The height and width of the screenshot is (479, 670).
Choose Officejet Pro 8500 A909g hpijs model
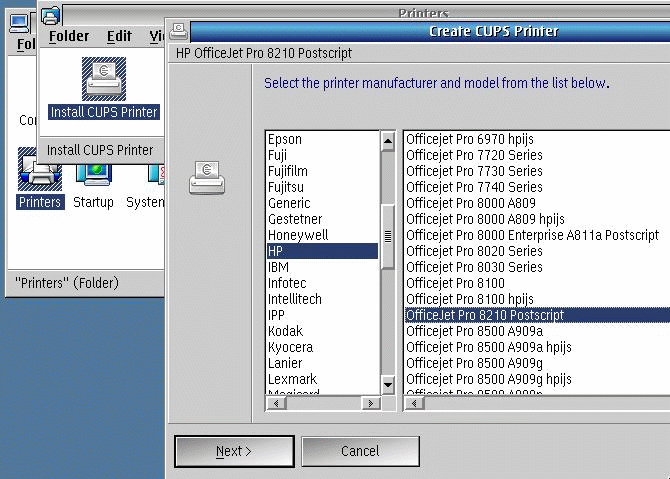point(537,379)
